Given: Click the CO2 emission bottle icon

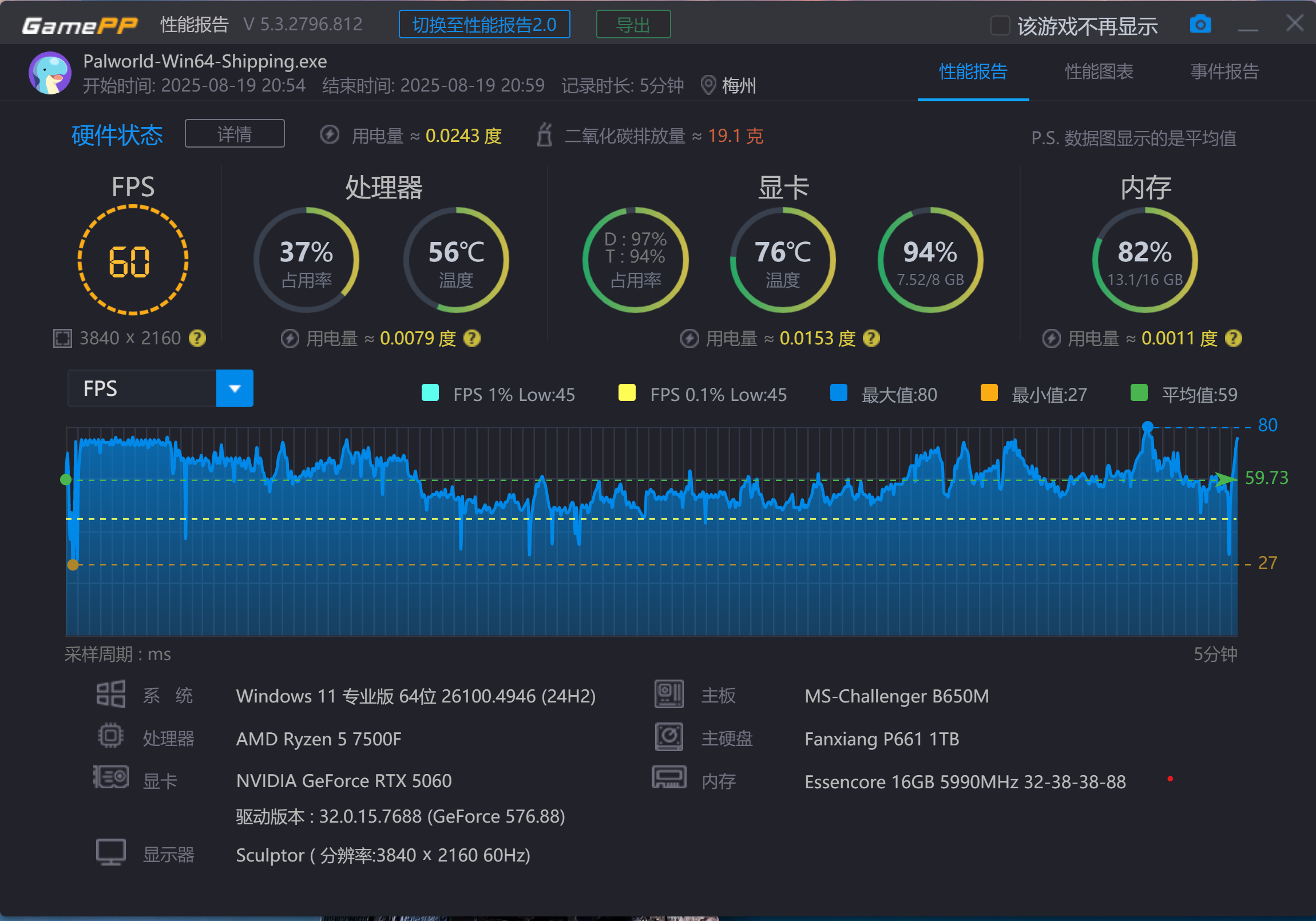Looking at the screenshot, I should (x=544, y=135).
